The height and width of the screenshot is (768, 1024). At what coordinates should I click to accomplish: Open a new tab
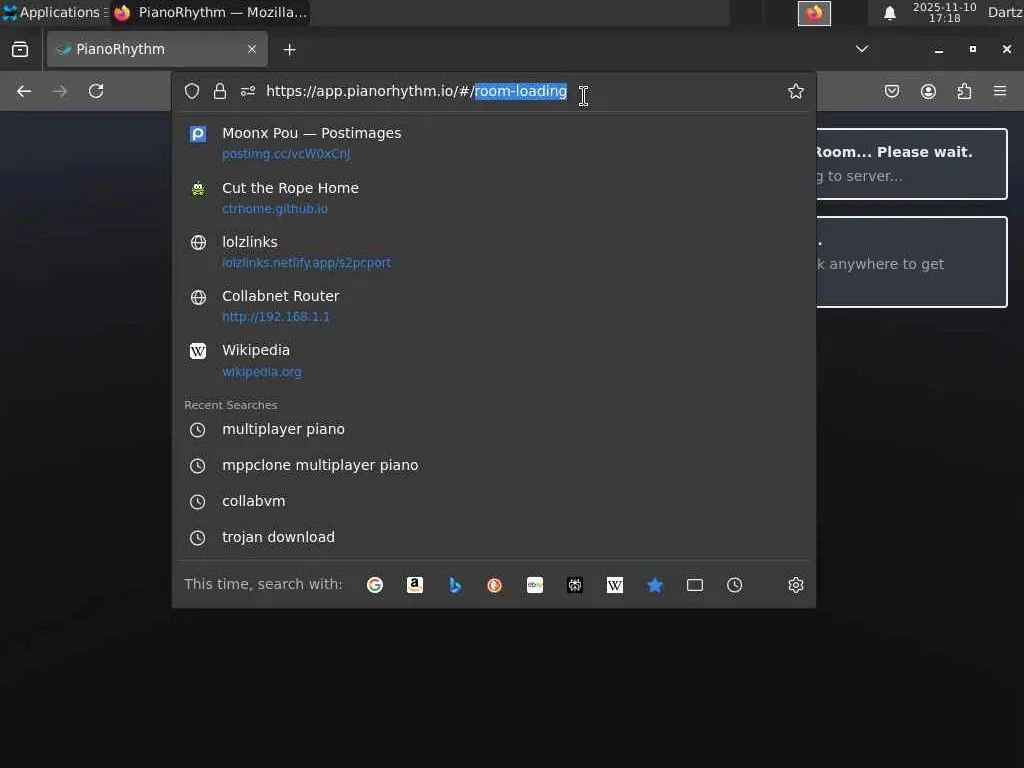coord(289,50)
